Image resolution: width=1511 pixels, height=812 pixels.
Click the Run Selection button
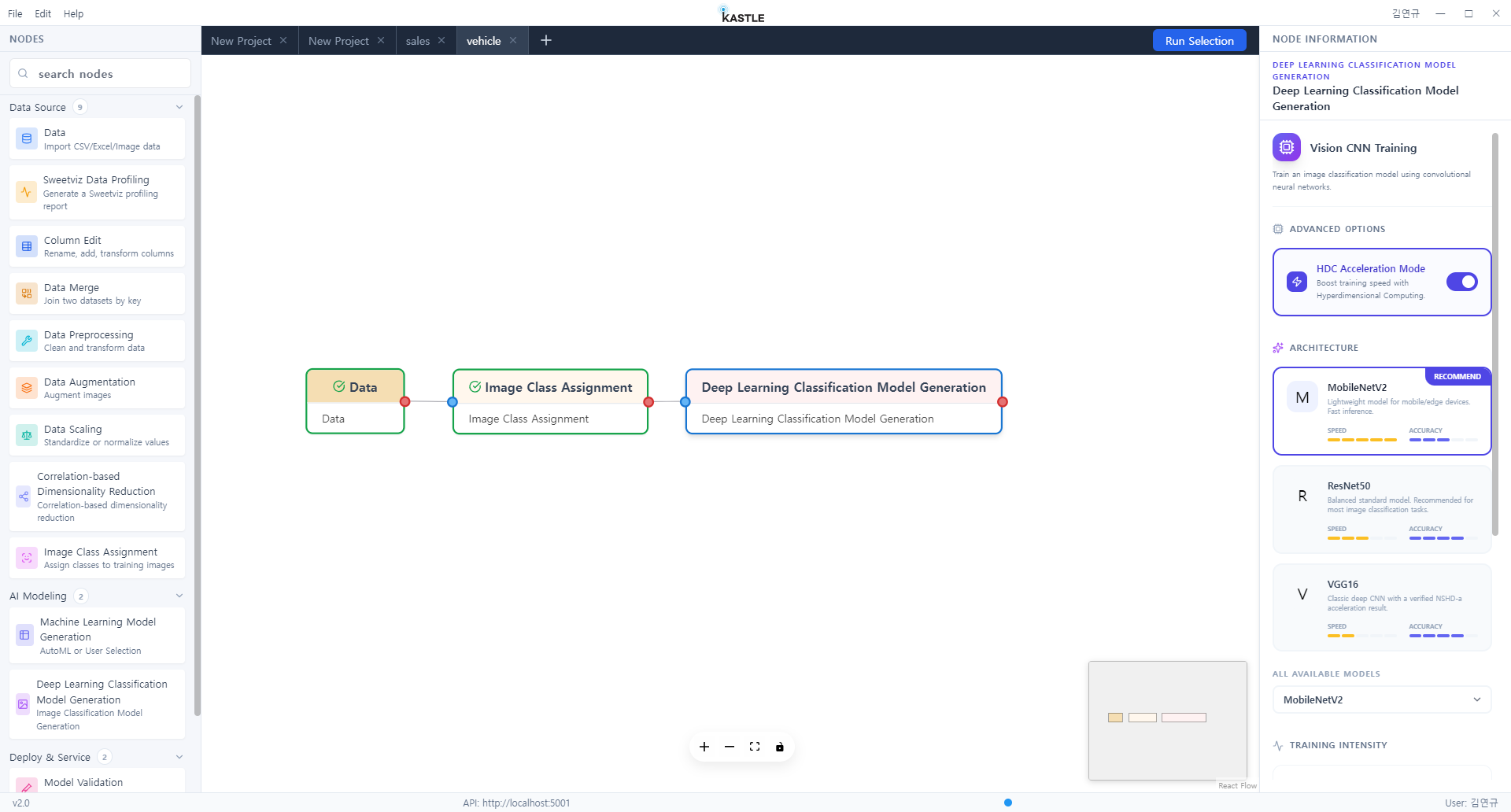pos(1199,41)
